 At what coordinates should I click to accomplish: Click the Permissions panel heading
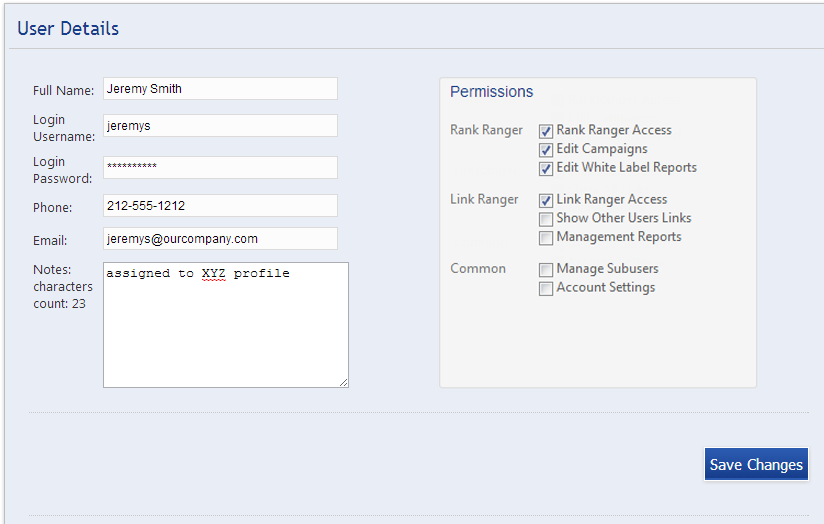coord(491,92)
